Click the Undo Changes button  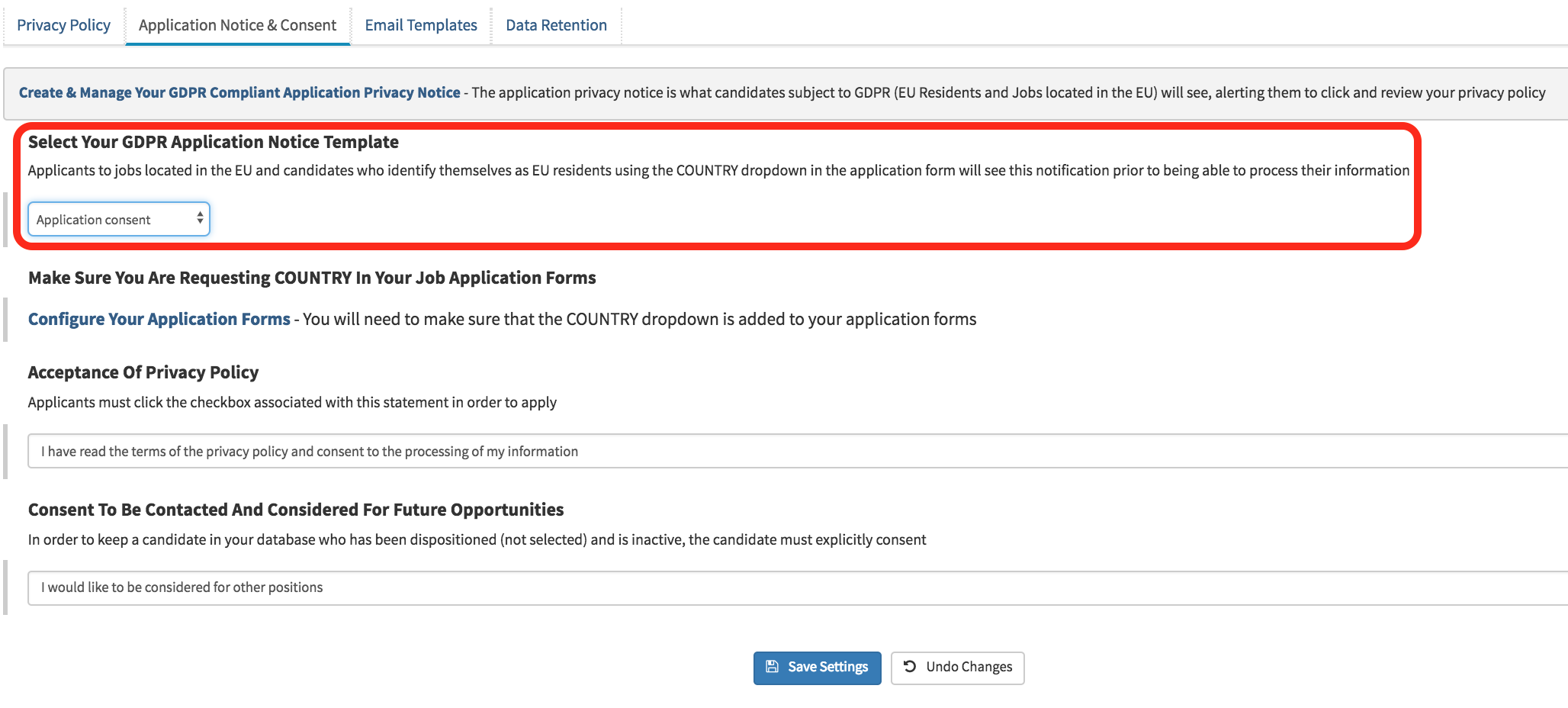pos(957,667)
